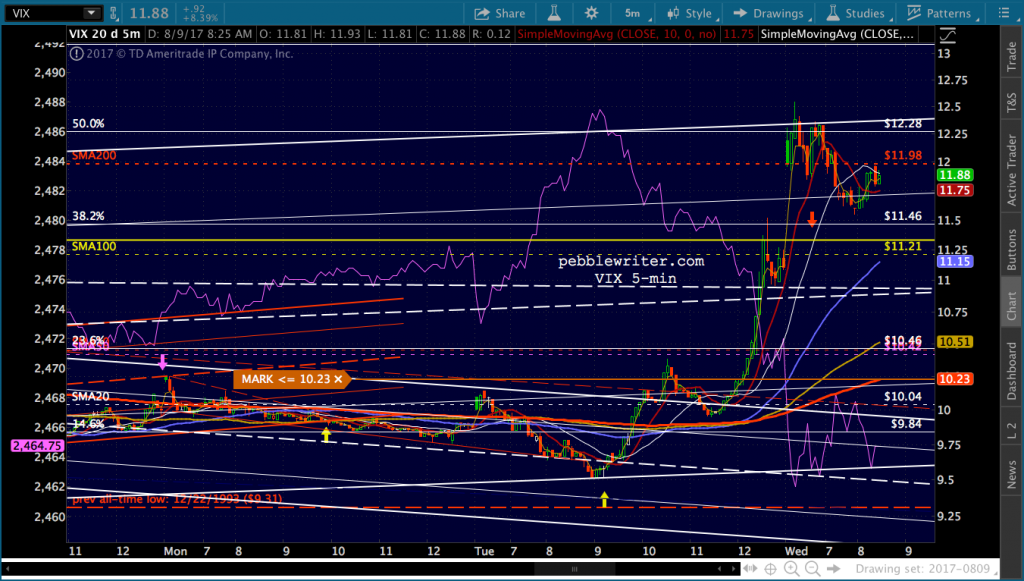
Task: Open the Patterns menu
Action: click(x=938, y=13)
